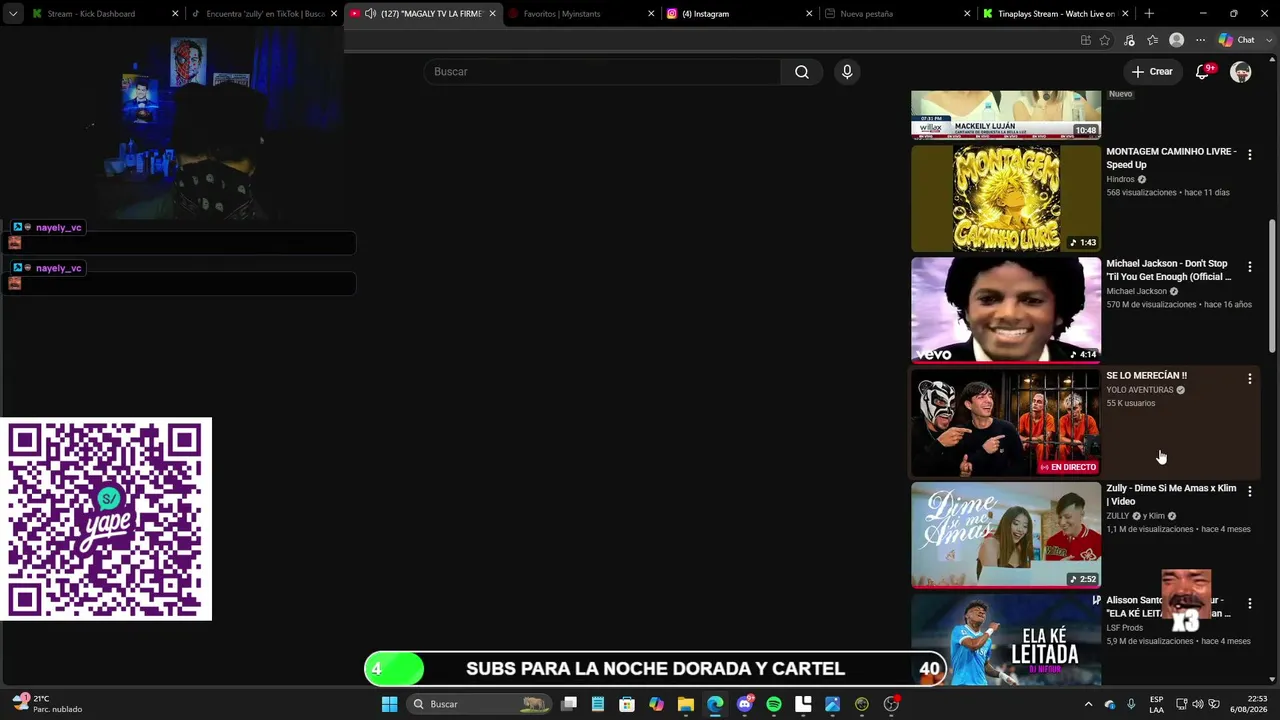Open the Michael Jackson video title link
Screen dimensions: 1280x720
pyautogui.click(x=1168, y=270)
